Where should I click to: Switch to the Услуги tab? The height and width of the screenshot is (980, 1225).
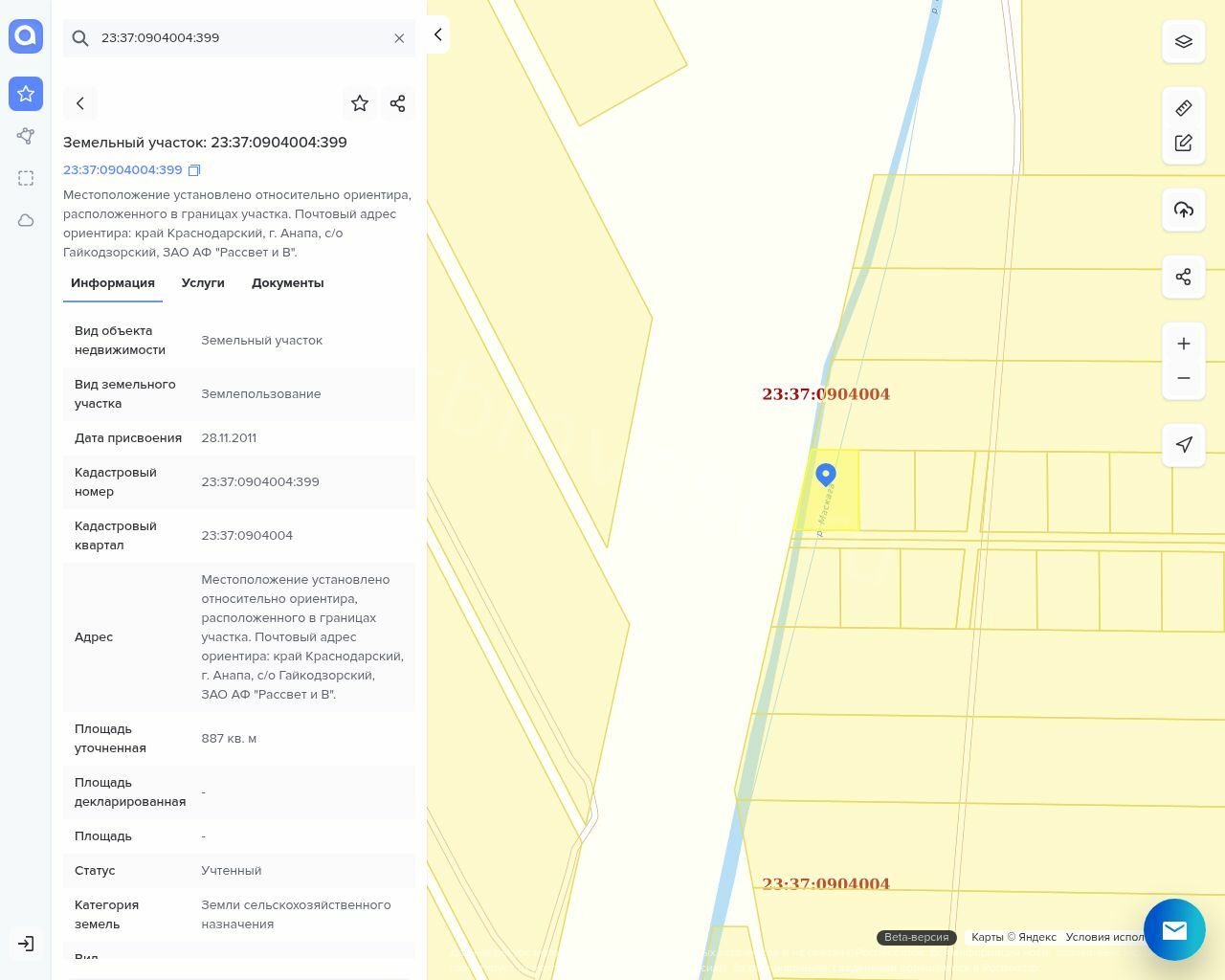[203, 283]
